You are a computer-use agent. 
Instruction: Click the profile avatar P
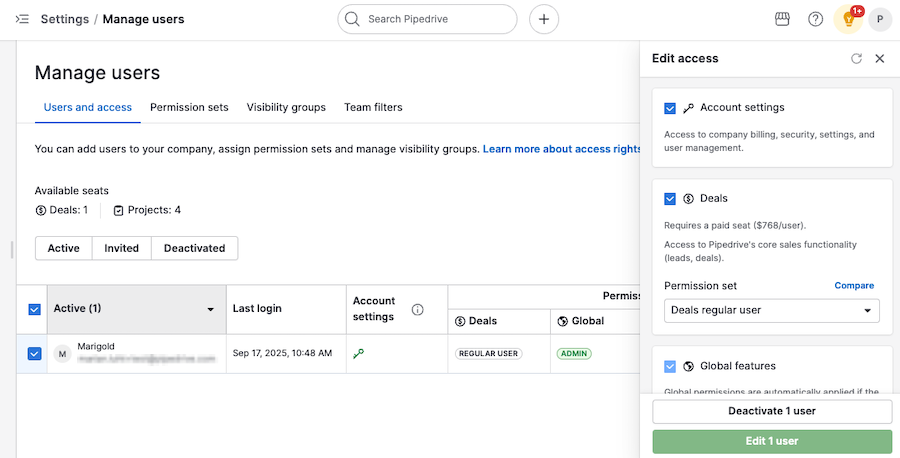pyautogui.click(x=880, y=19)
